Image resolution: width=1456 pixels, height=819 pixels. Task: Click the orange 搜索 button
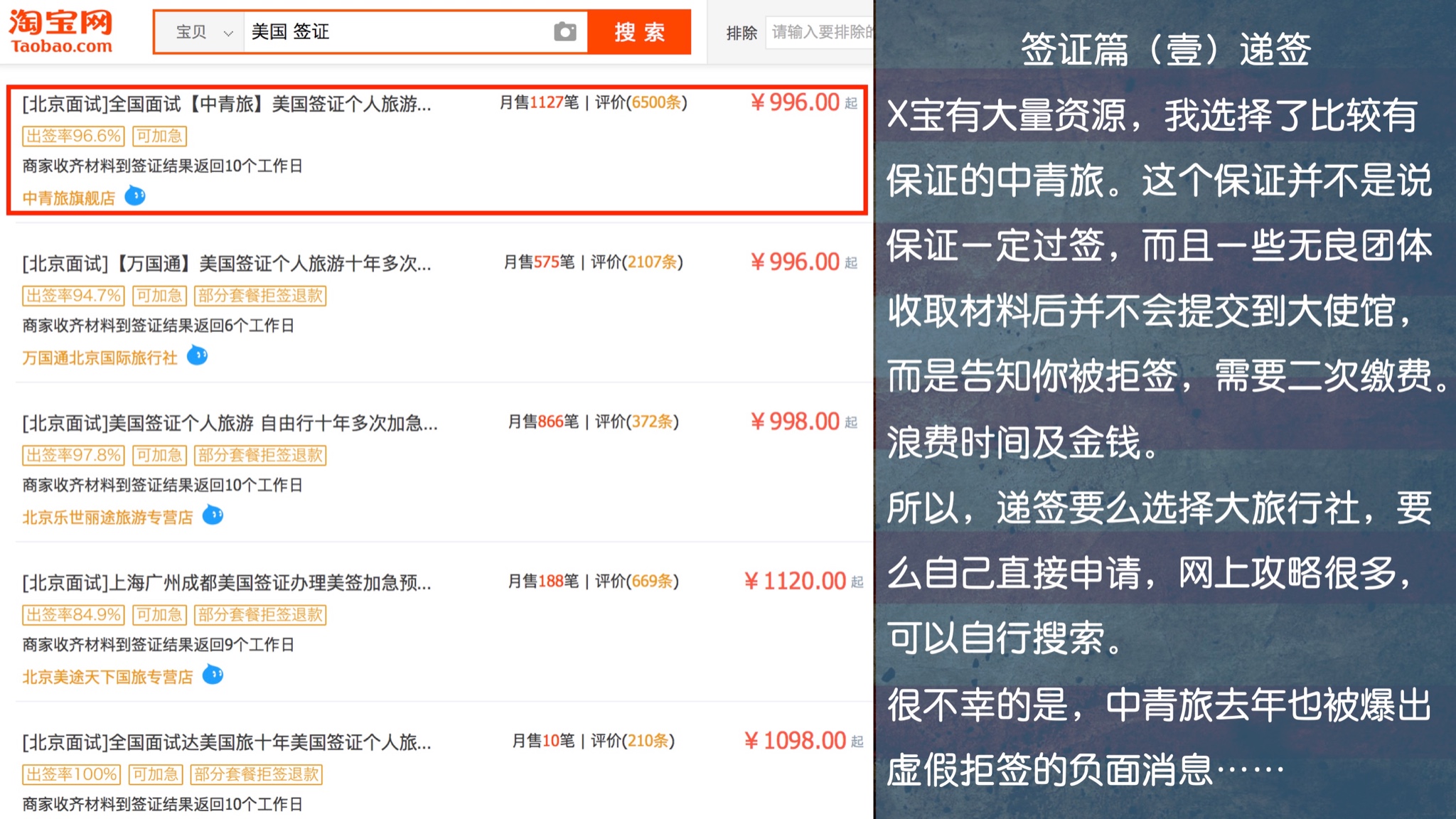coord(639,32)
